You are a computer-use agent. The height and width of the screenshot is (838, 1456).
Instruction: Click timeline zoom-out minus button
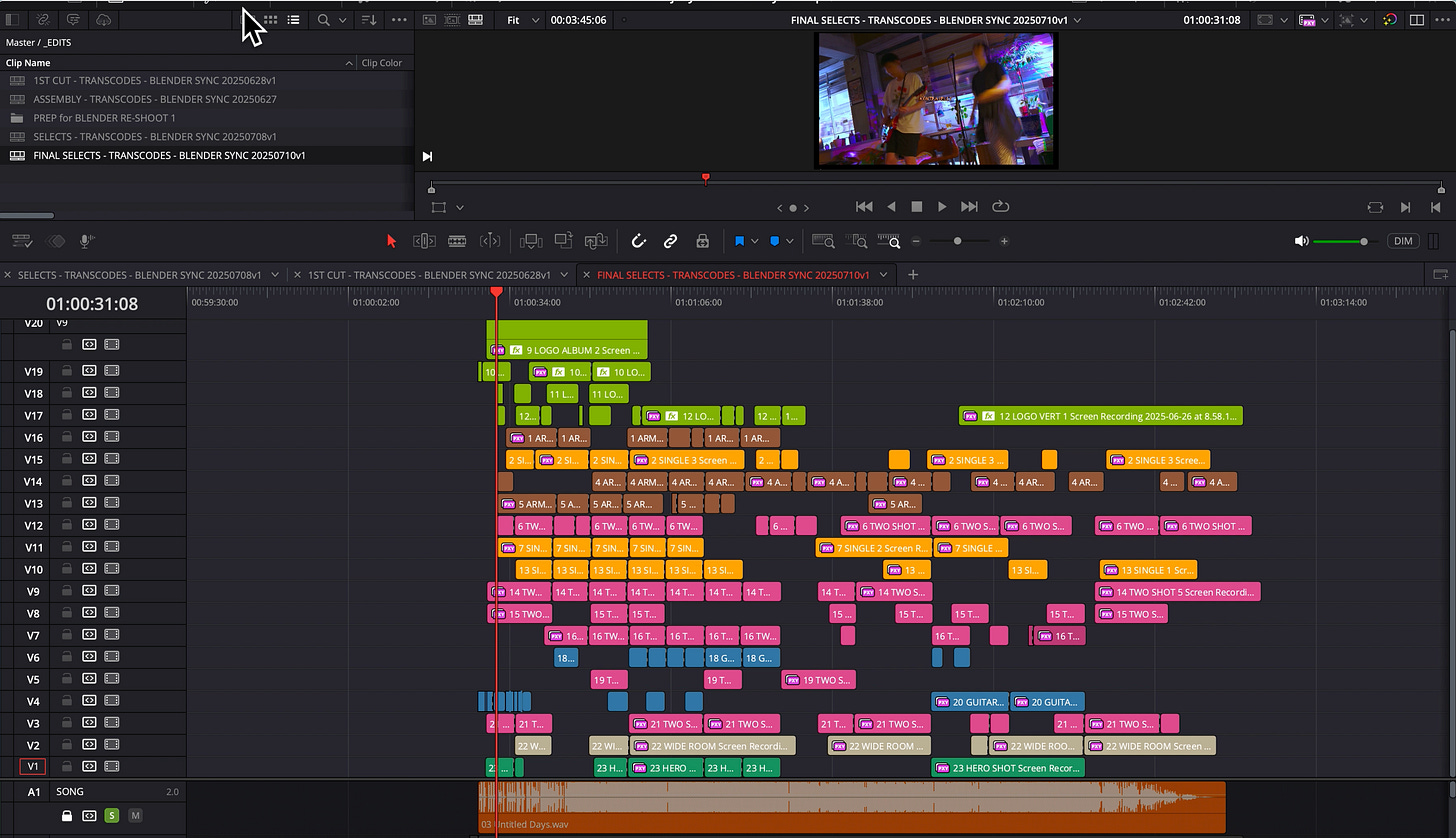tap(915, 241)
